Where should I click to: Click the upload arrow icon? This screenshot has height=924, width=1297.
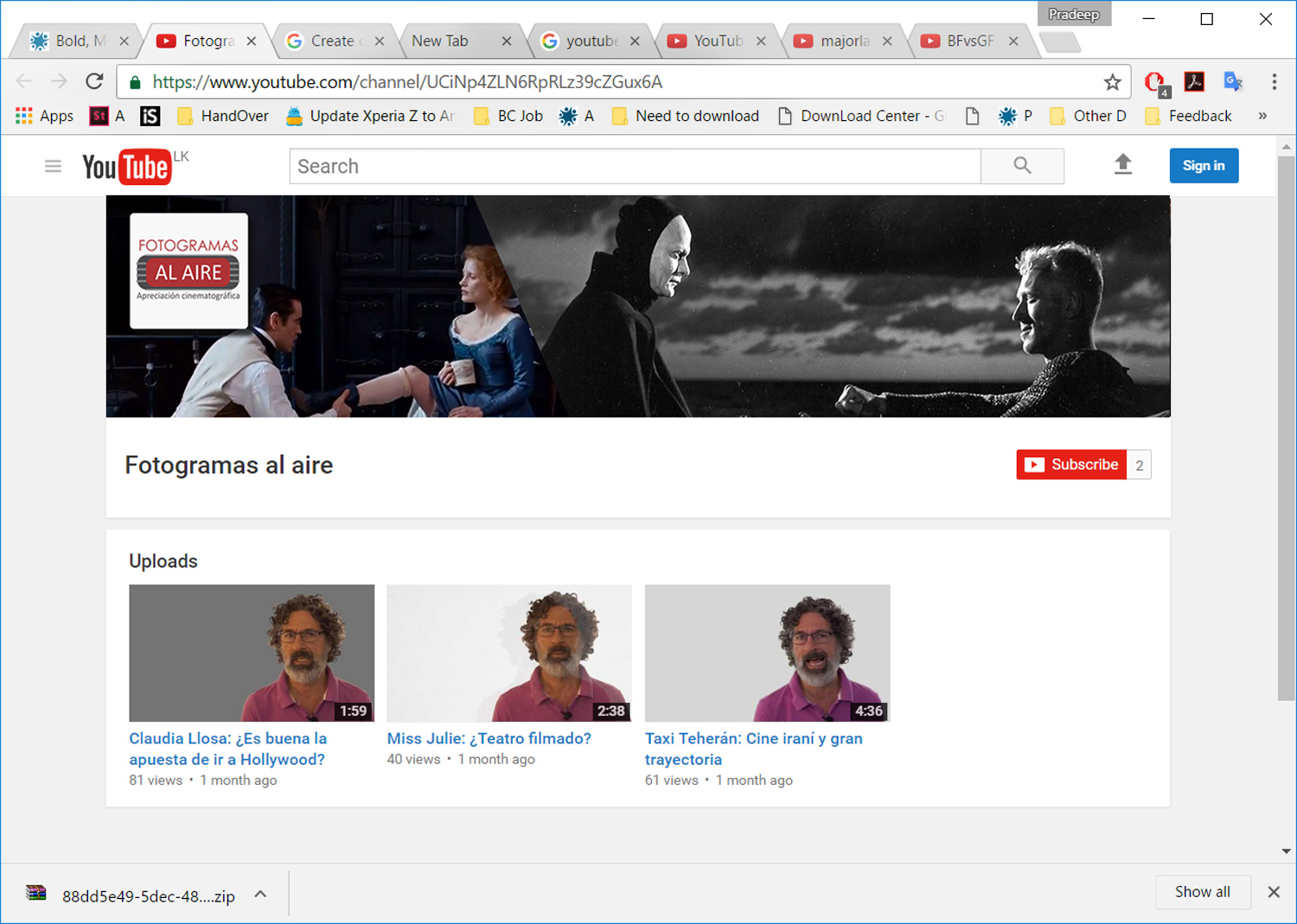coord(1122,164)
